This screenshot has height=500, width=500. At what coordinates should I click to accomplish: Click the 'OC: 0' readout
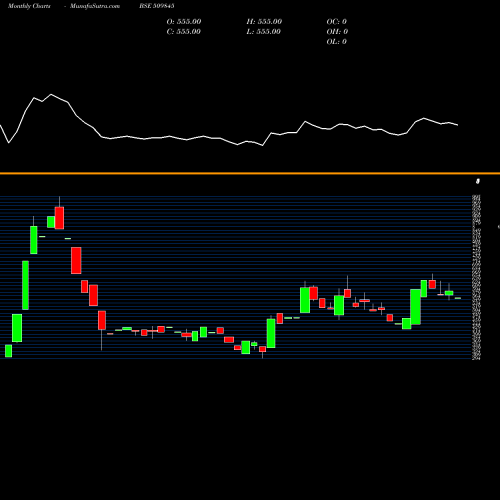[x=337, y=22]
